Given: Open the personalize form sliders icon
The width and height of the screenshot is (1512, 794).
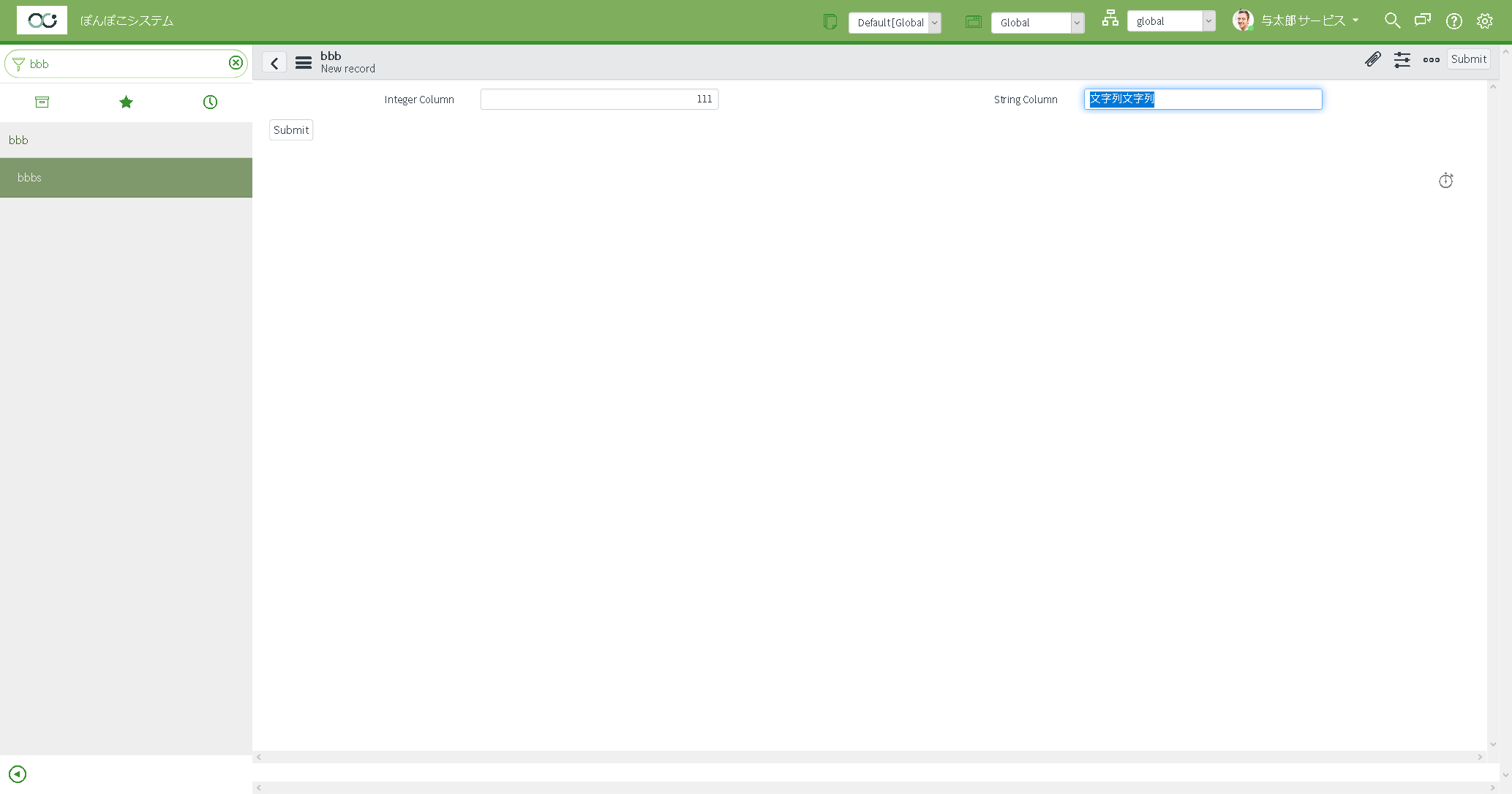Looking at the screenshot, I should 1402,60.
